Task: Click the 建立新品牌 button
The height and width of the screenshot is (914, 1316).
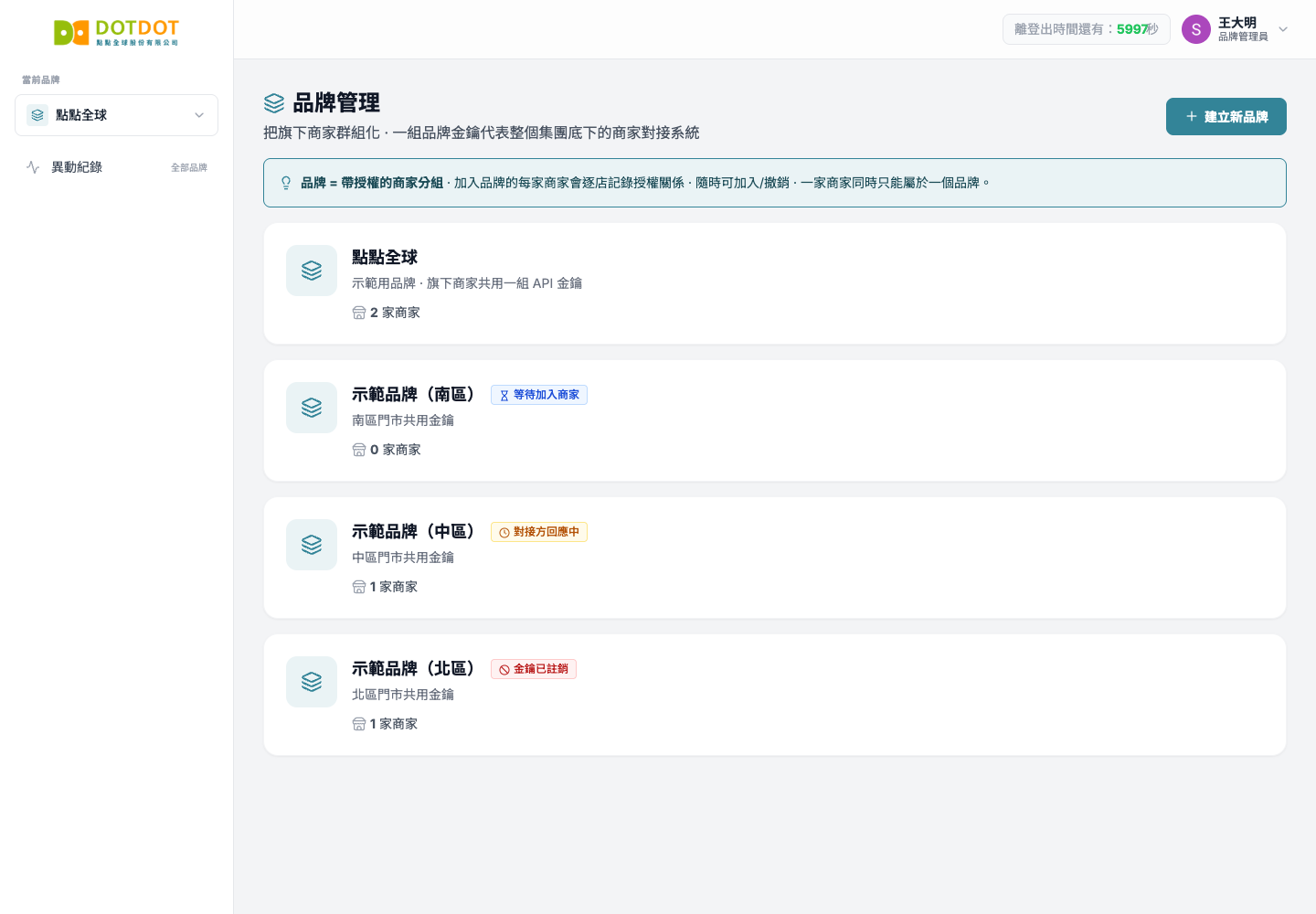Action: click(x=1226, y=116)
